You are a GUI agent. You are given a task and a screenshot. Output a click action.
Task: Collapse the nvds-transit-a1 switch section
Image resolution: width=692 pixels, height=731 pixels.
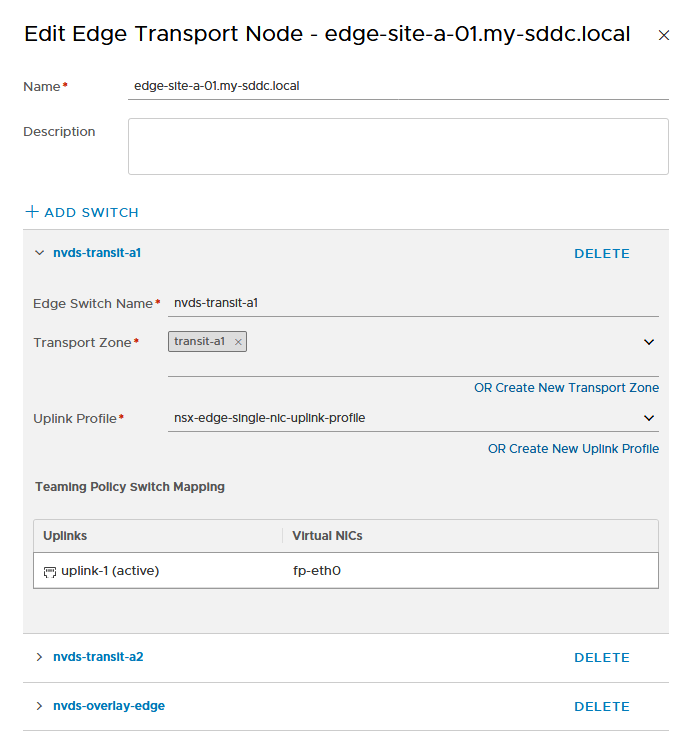40,253
